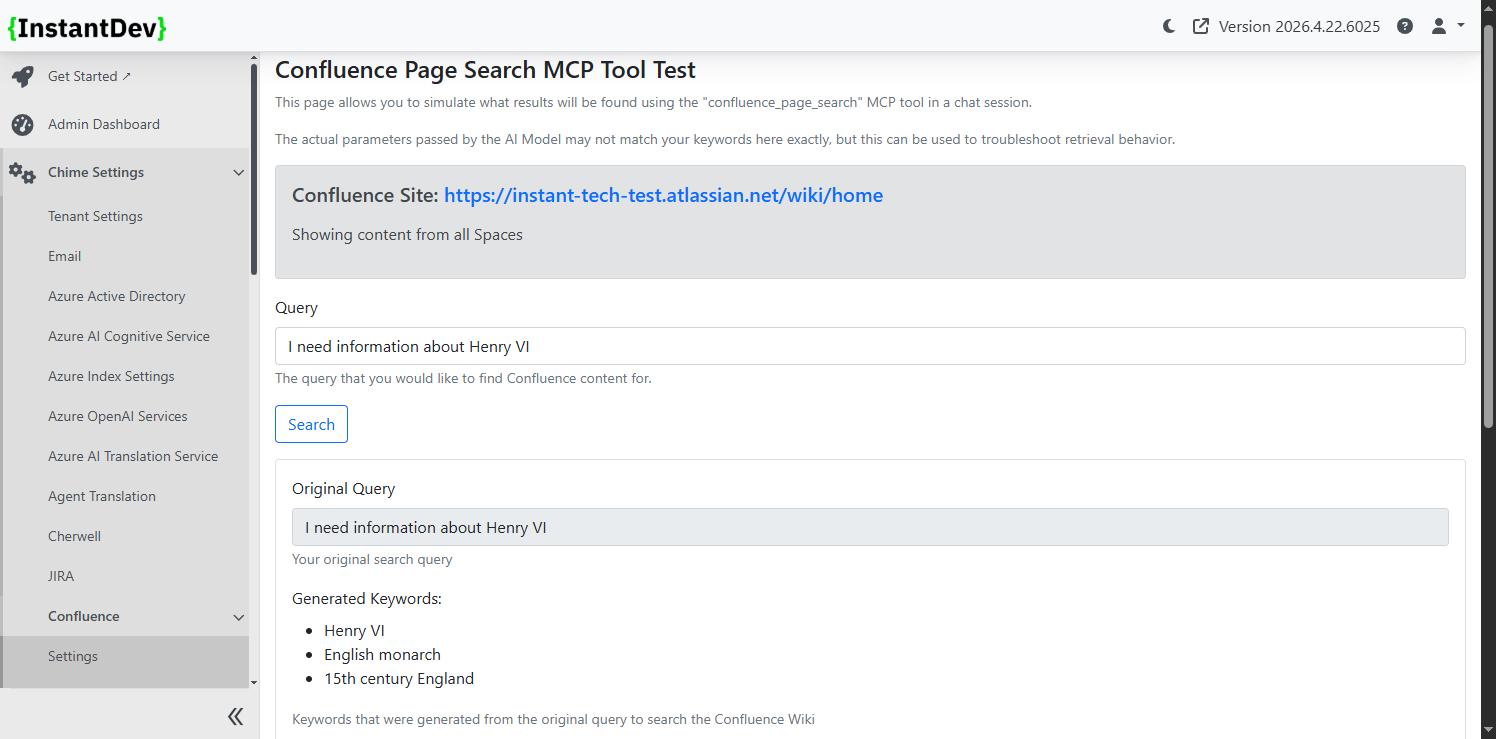1496x739 pixels.
Task: Click the Original Query read-only field
Action: (870, 527)
